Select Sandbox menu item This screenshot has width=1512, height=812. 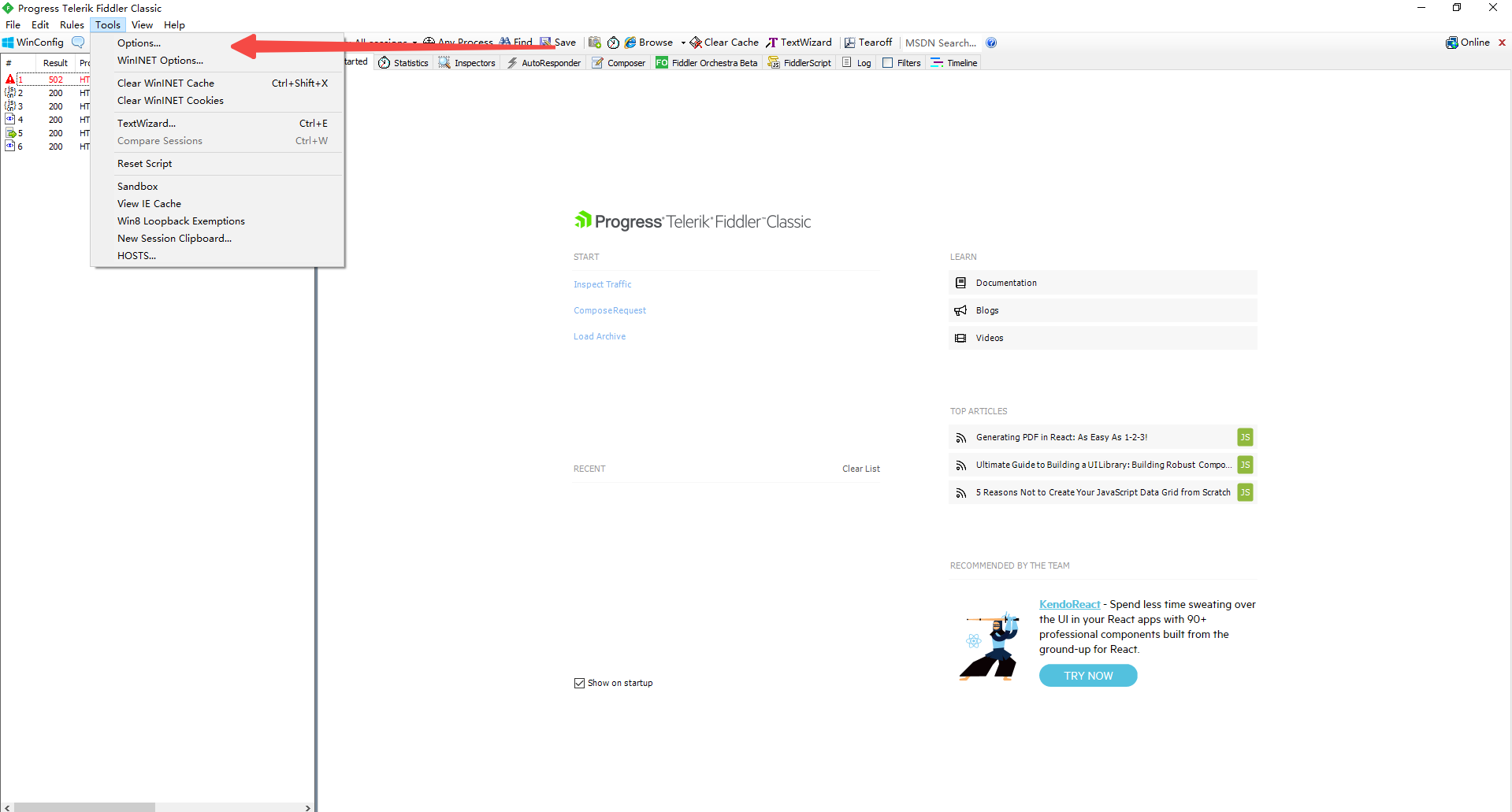217,187
